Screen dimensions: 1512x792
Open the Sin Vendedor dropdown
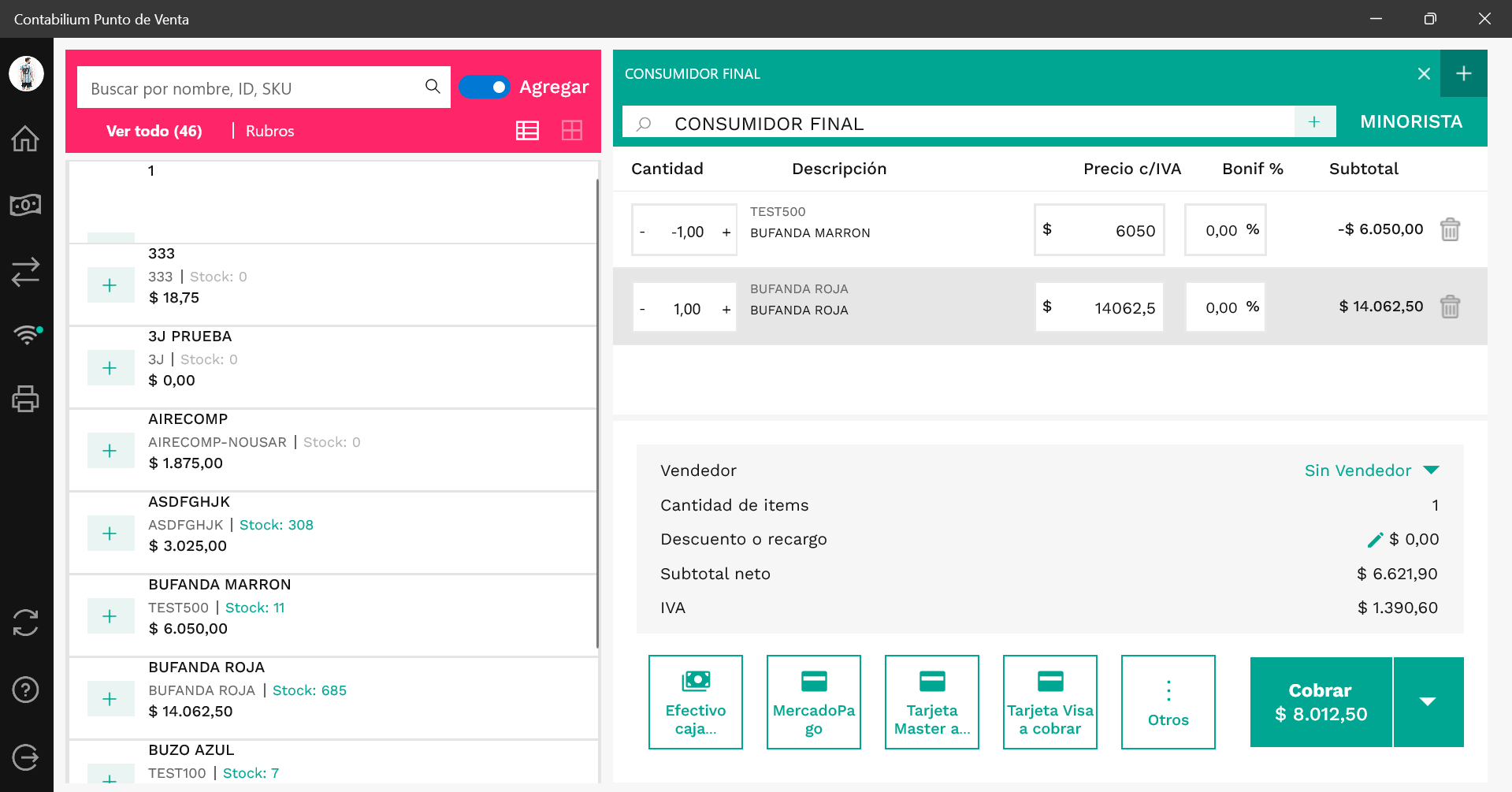point(1372,470)
